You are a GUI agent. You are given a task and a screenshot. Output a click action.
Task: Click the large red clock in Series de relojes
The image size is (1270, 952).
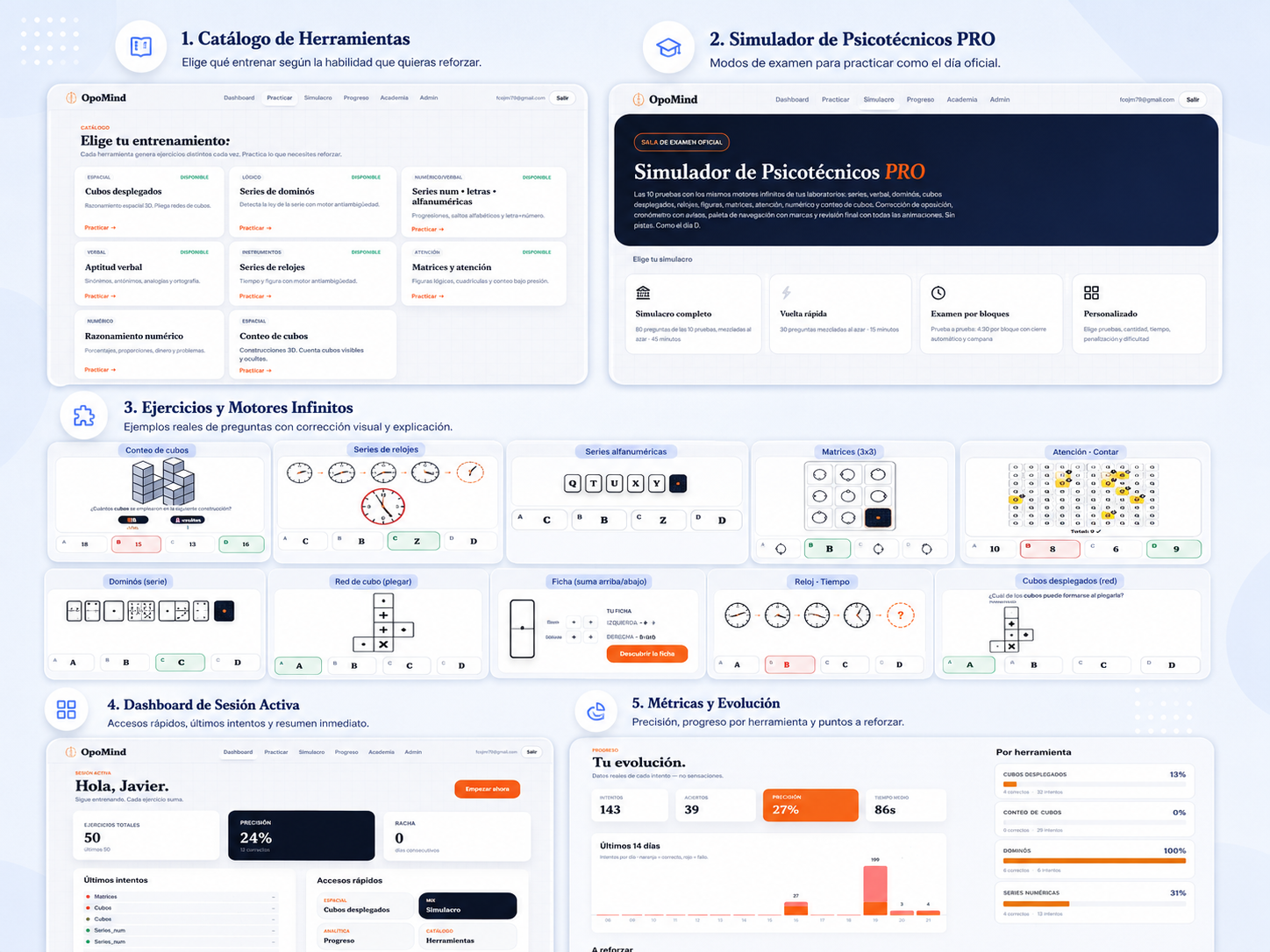[x=383, y=507]
